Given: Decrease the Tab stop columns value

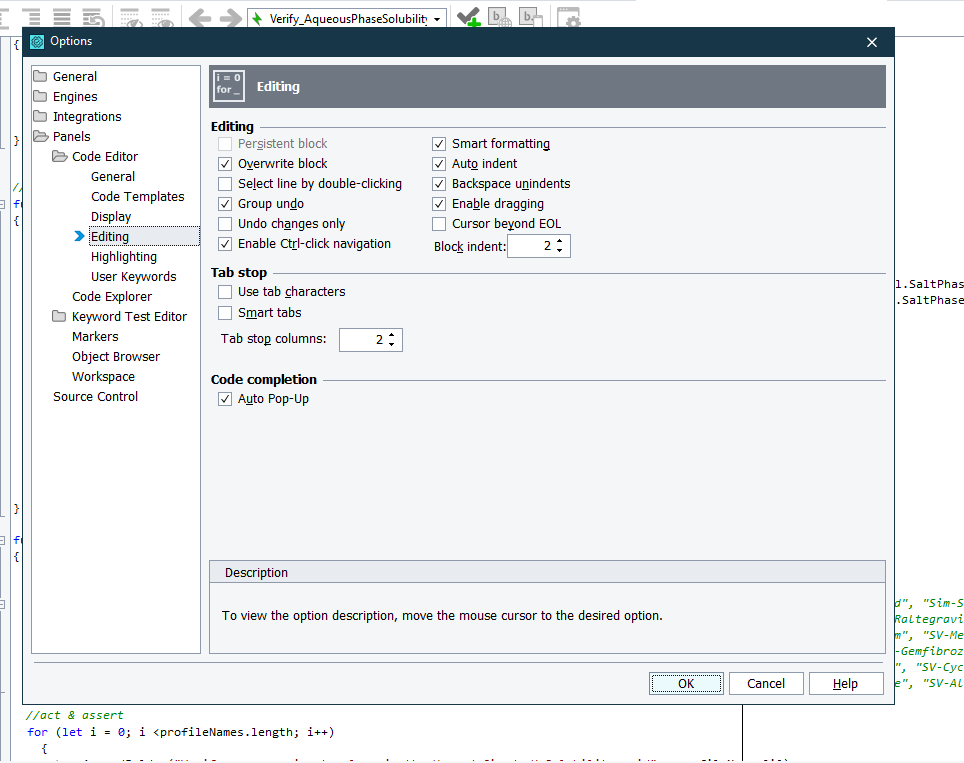Looking at the screenshot, I should (x=391, y=345).
